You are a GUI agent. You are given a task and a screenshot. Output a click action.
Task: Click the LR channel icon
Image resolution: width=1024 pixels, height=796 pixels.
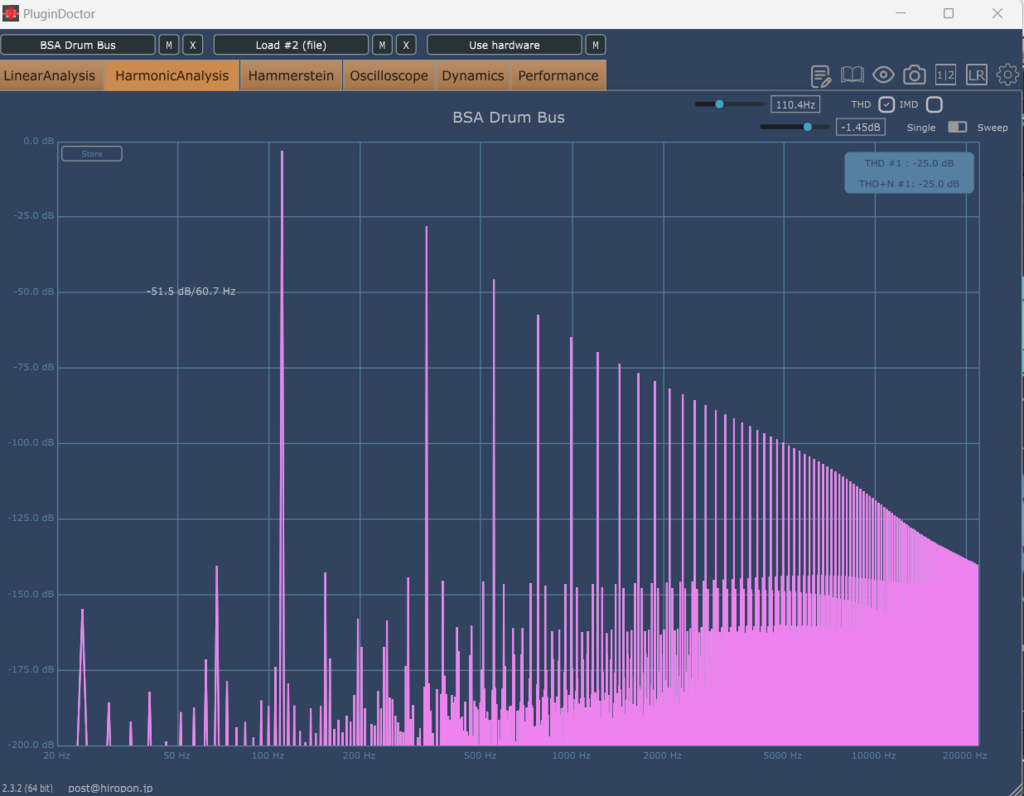click(x=976, y=75)
